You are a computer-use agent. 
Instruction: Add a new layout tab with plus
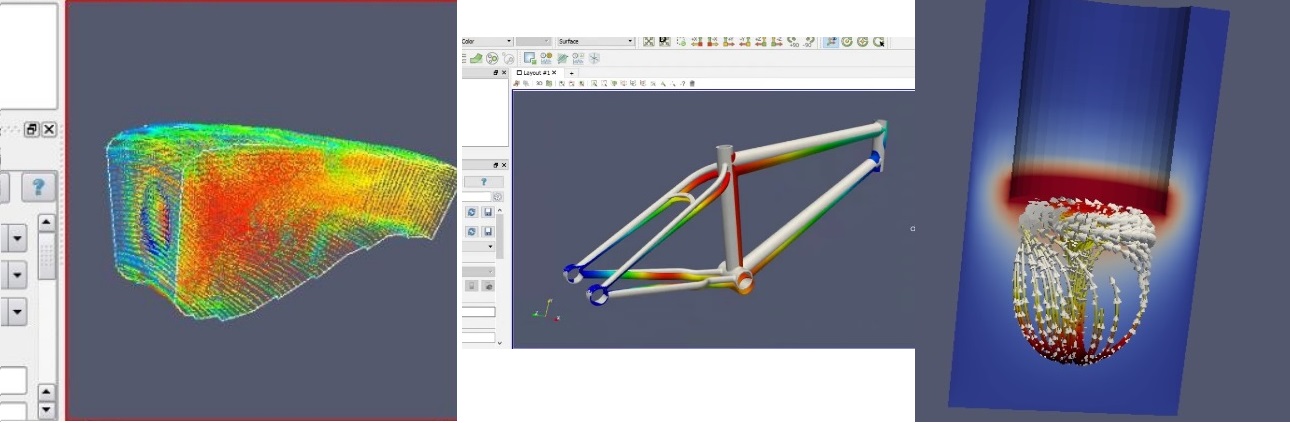tap(571, 73)
